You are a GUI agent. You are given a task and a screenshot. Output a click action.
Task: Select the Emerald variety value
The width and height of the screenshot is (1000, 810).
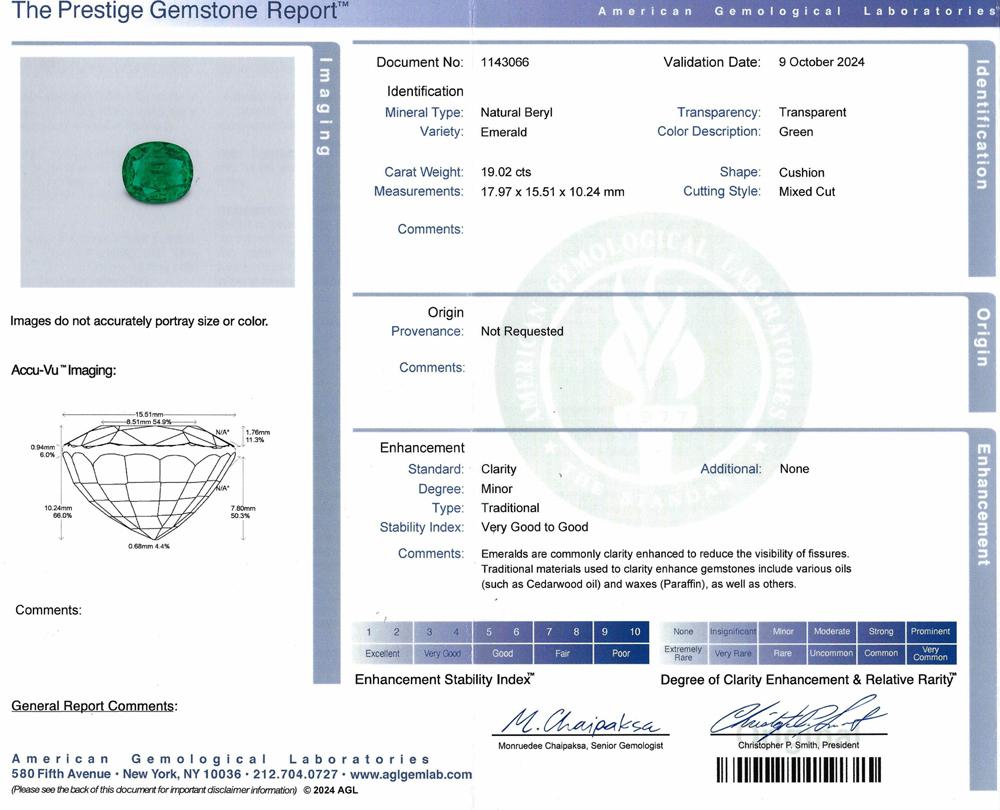[x=504, y=132]
